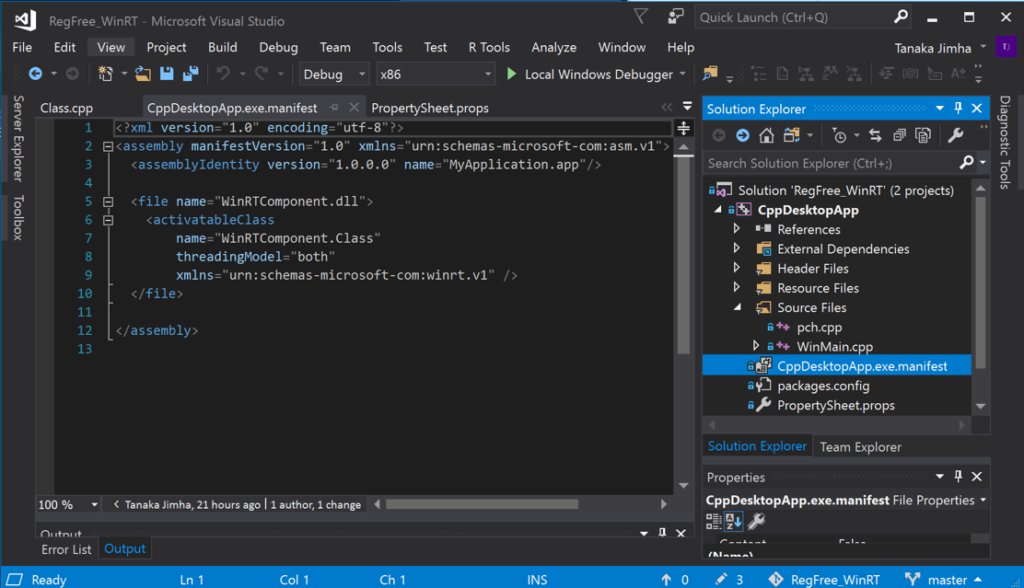Toggle Show All Files in Solution Explorer

922,136
